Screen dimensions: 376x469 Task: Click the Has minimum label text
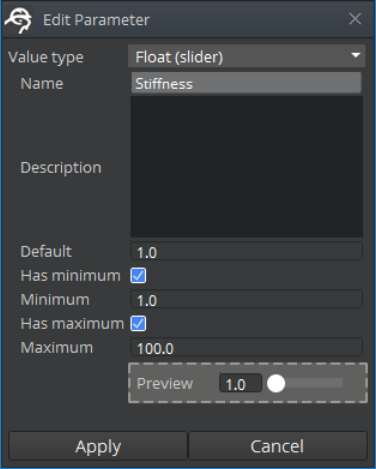pos(71,276)
